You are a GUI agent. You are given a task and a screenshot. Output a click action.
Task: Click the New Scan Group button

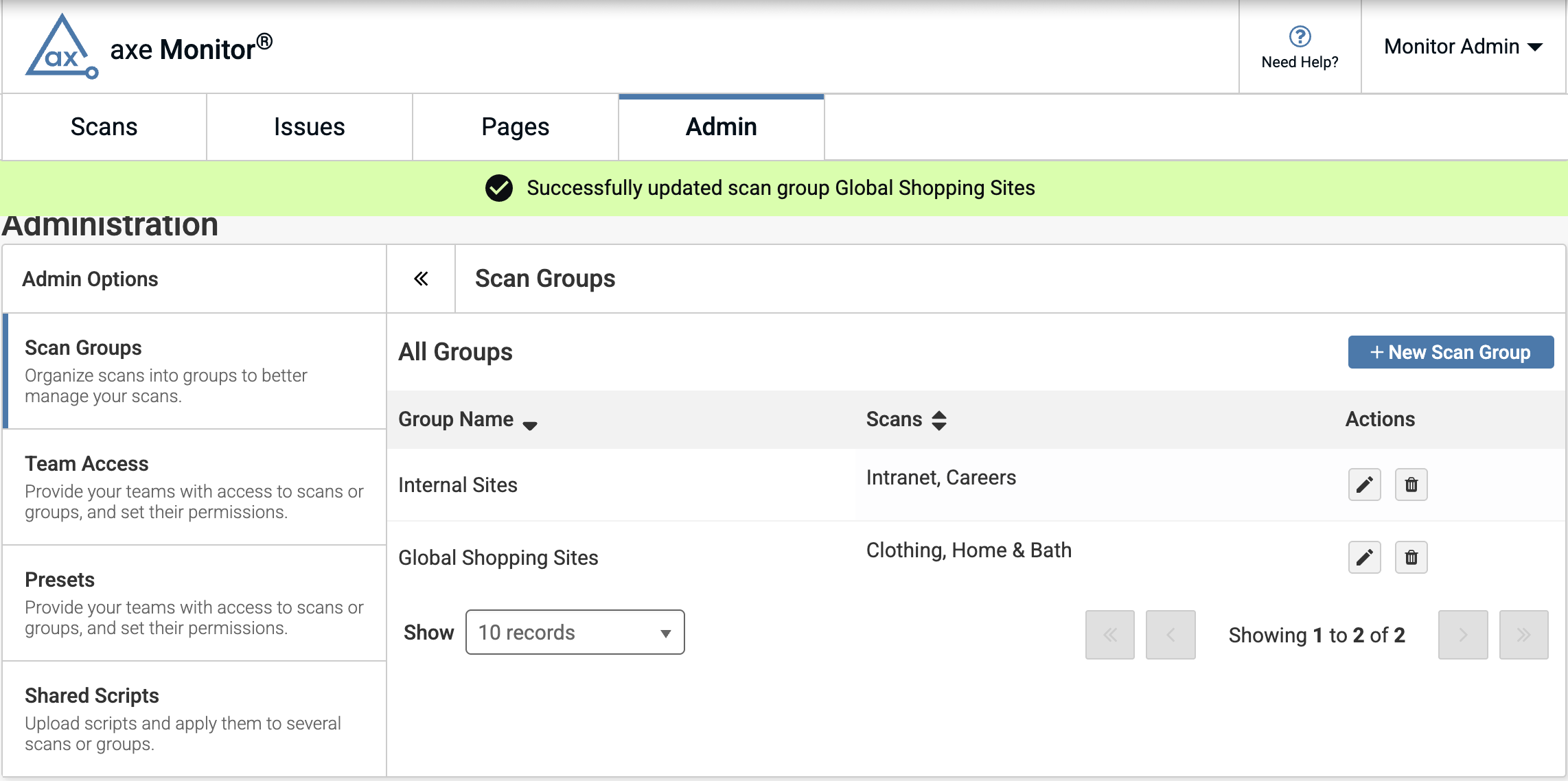tap(1451, 352)
